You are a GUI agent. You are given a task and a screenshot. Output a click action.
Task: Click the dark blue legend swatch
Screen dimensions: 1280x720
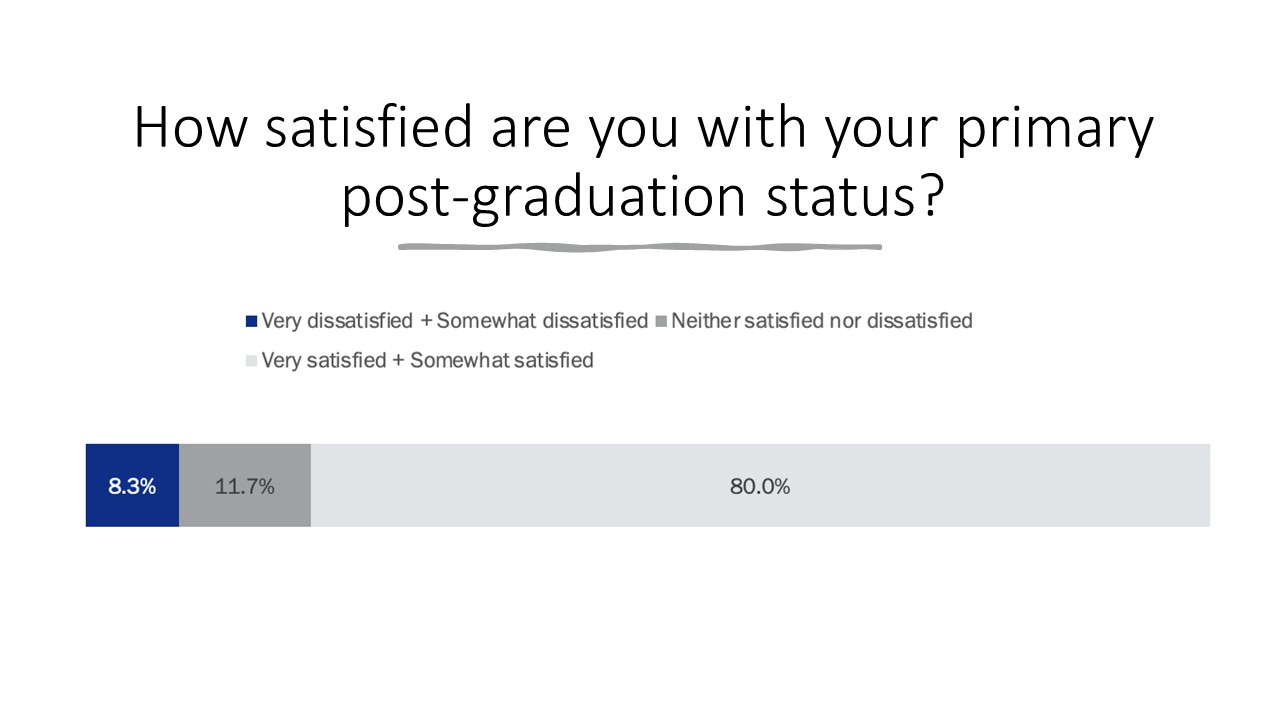coord(251,322)
